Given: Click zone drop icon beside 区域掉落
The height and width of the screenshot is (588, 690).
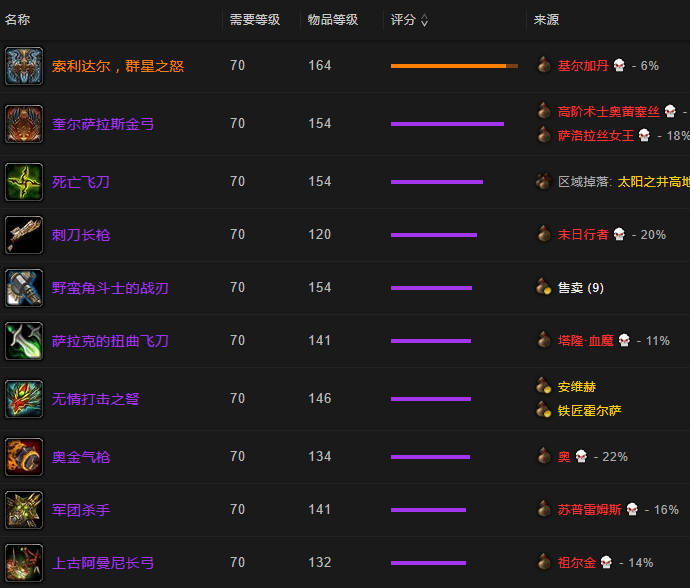Looking at the screenshot, I should [x=544, y=181].
